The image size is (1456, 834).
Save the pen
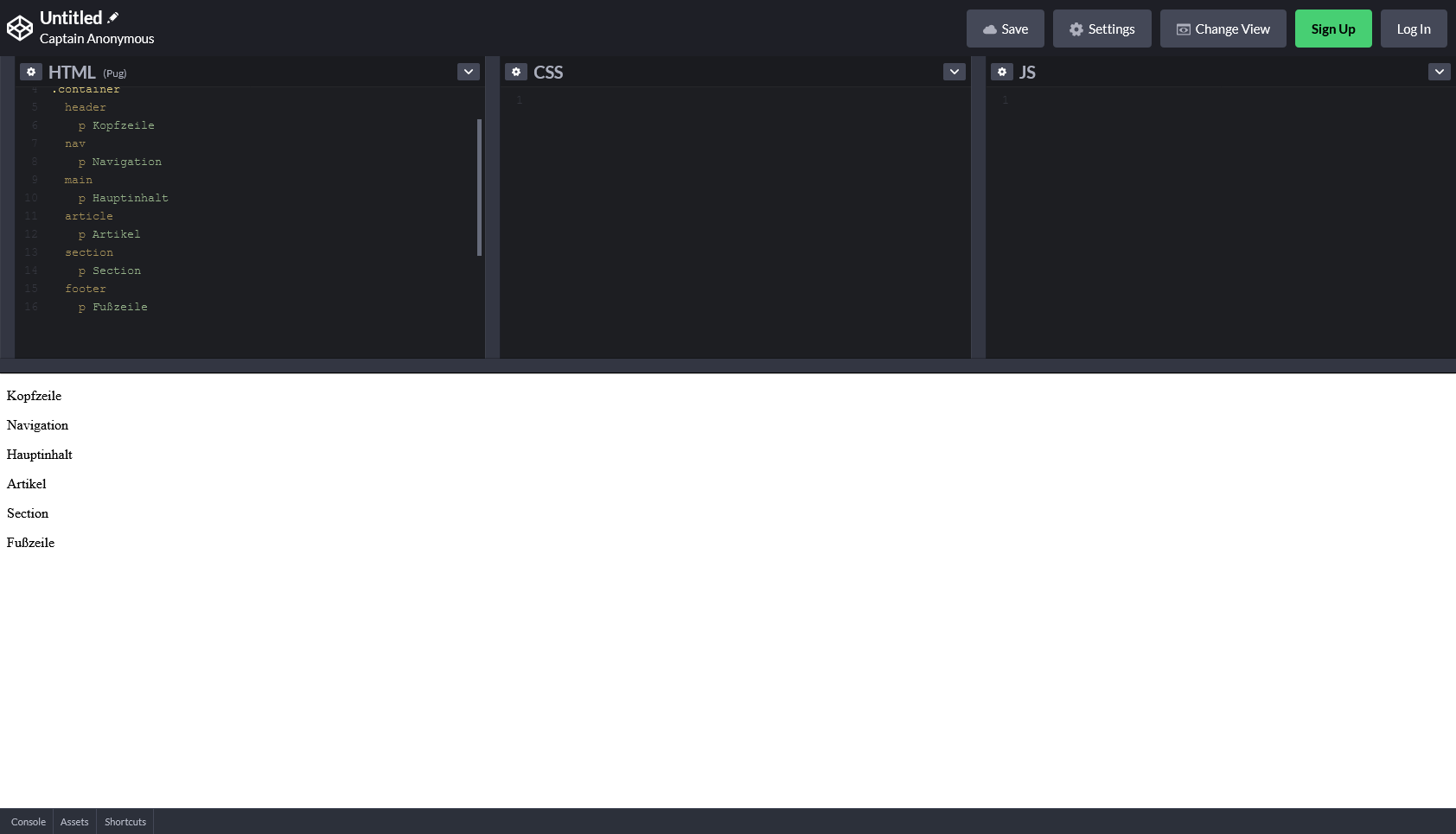pos(1005,29)
